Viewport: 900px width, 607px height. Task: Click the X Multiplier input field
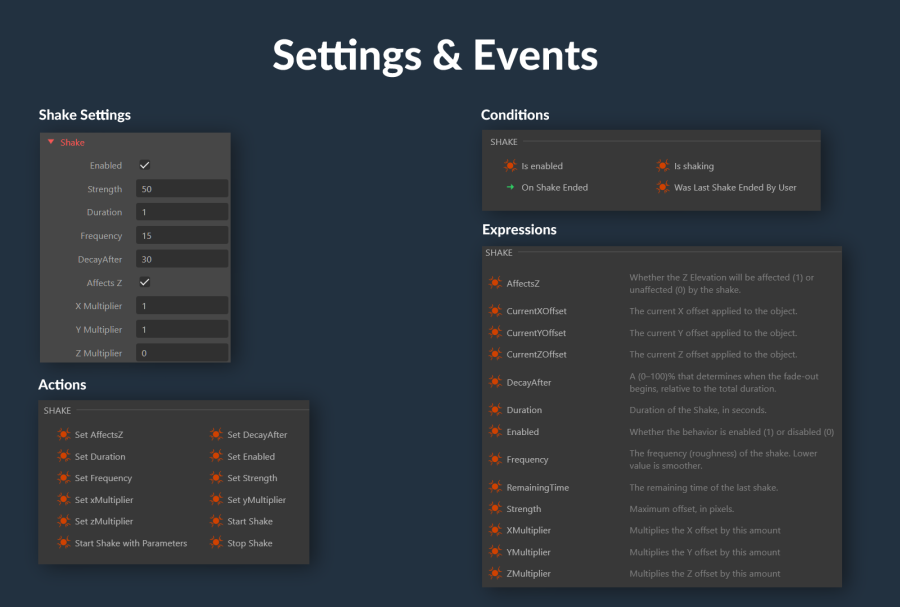point(182,306)
